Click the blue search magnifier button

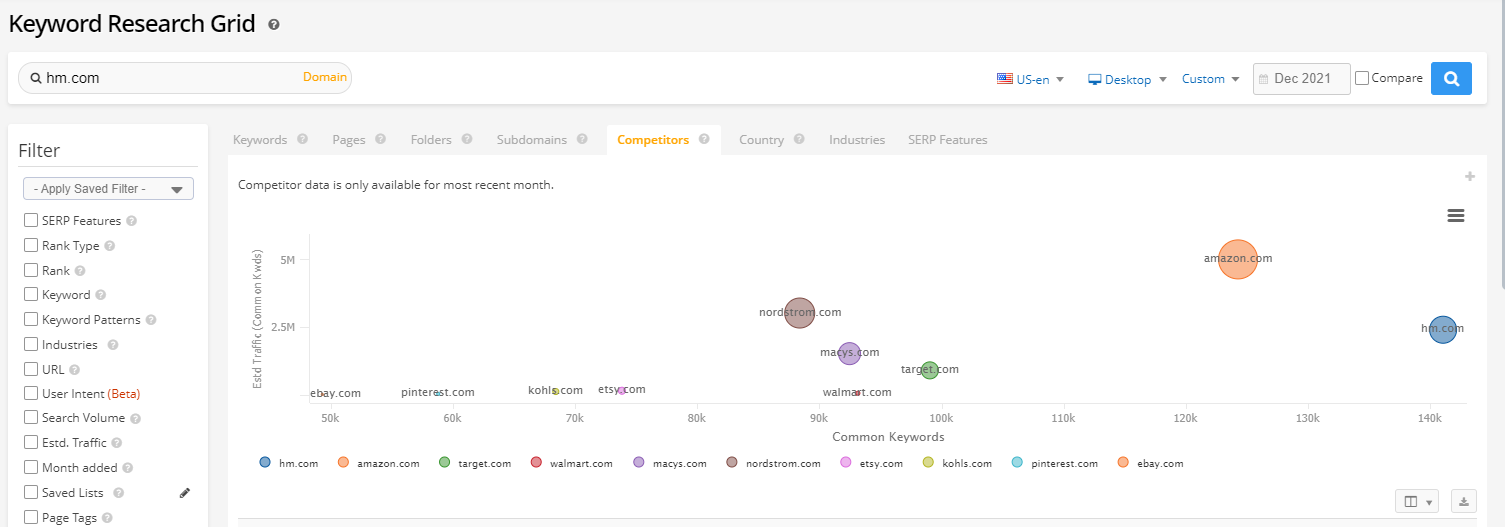coord(1451,78)
